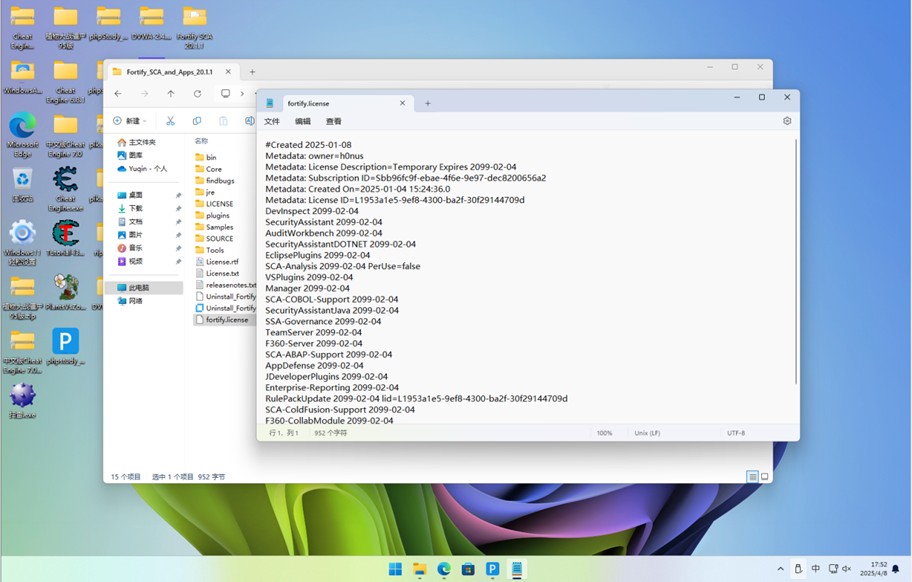Go up one folder in File Explorer

click(x=170, y=94)
